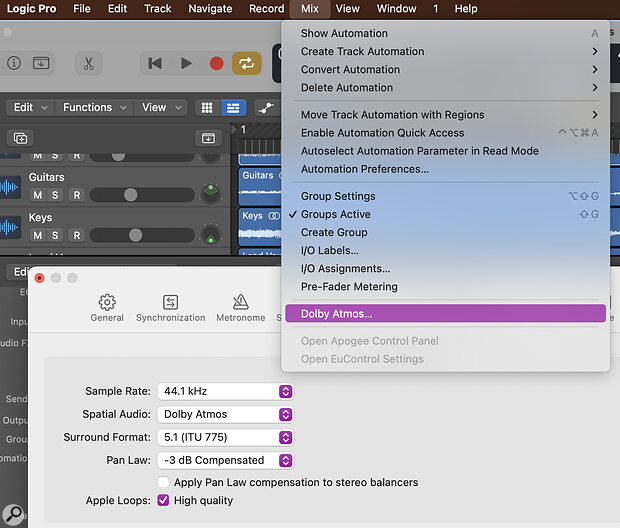The width and height of the screenshot is (620, 528).
Task: Open the File menu
Action: tap(82, 8)
